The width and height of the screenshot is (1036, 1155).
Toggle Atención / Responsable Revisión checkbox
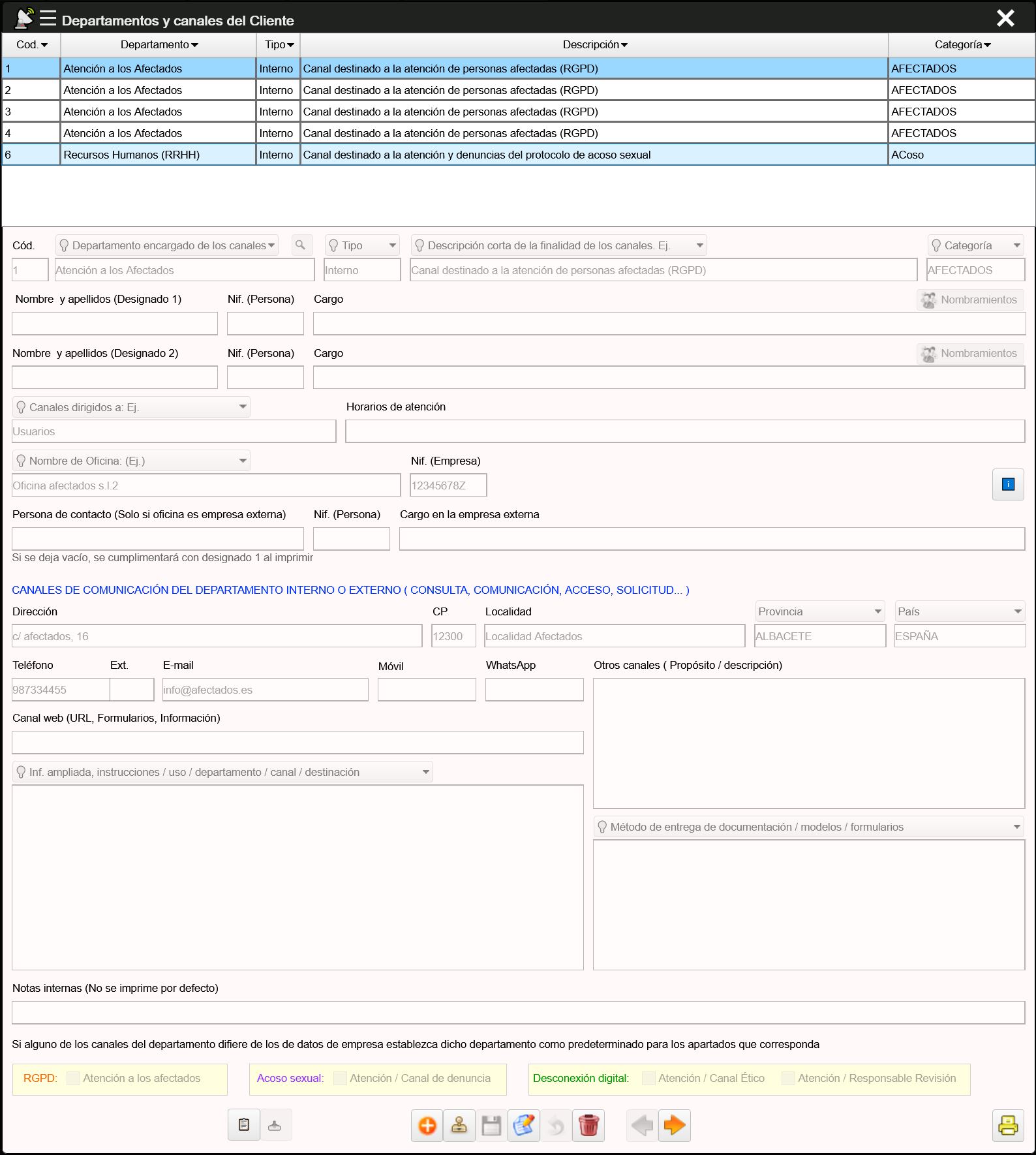click(x=788, y=1078)
